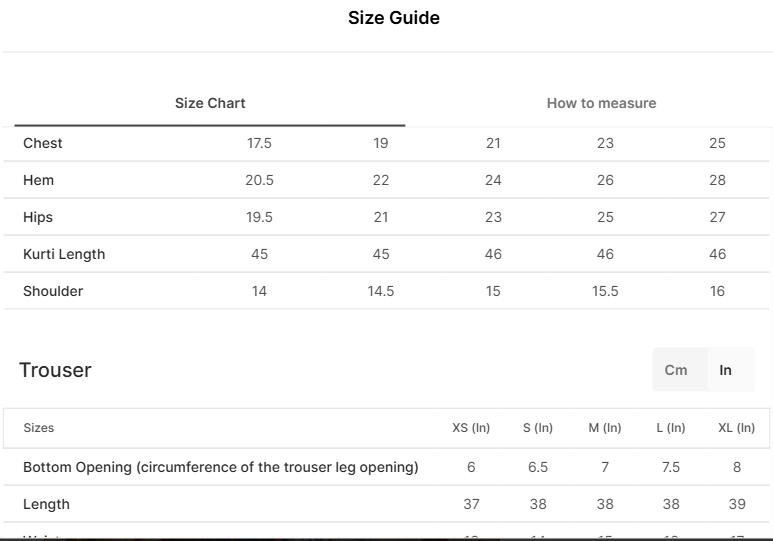This screenshot has height=541, width=773.
Task: Click the Hem row label
Action: [38, 180]
